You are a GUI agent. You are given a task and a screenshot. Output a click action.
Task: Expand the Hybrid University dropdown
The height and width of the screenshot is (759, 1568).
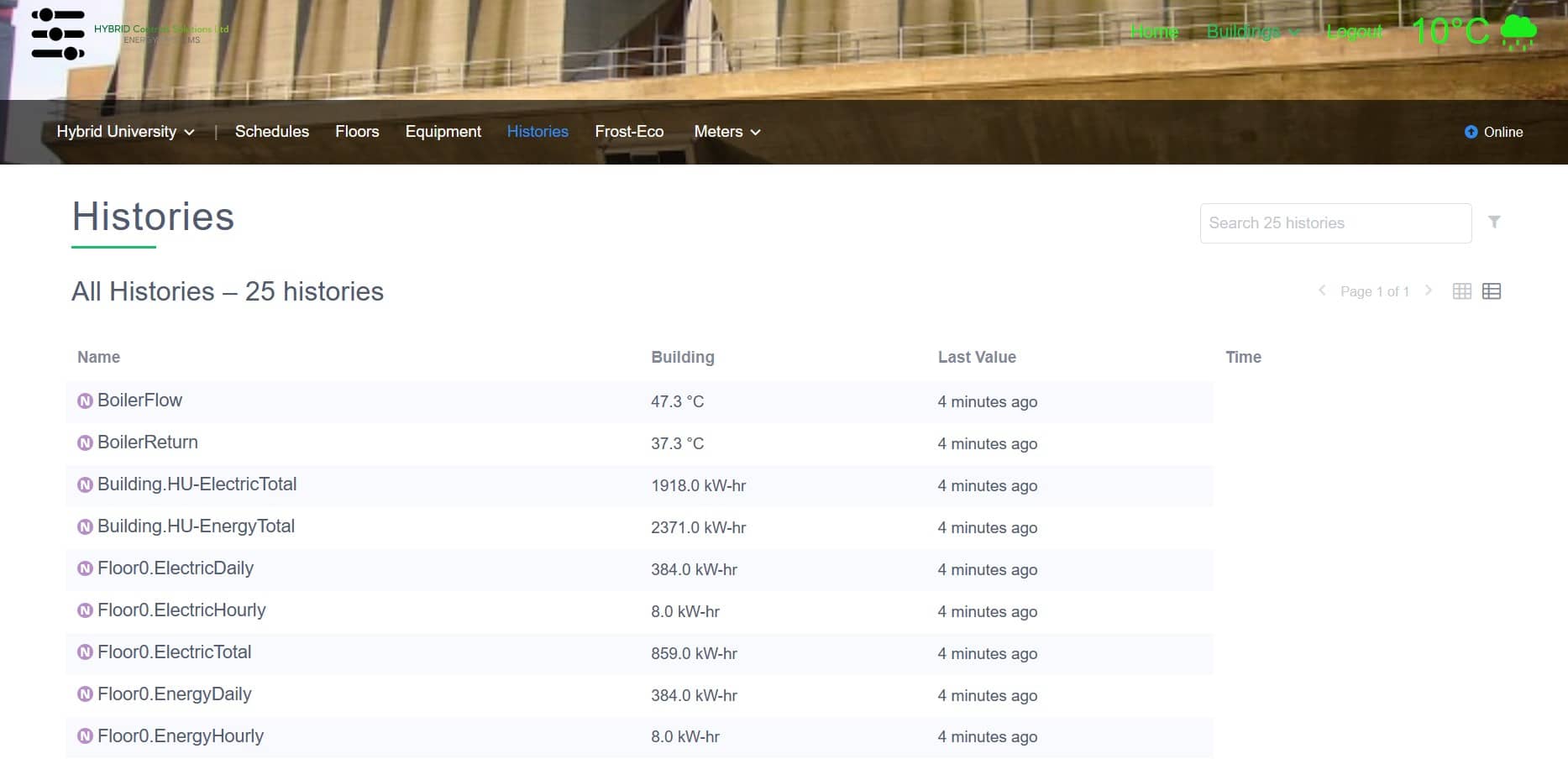[125, 132]
